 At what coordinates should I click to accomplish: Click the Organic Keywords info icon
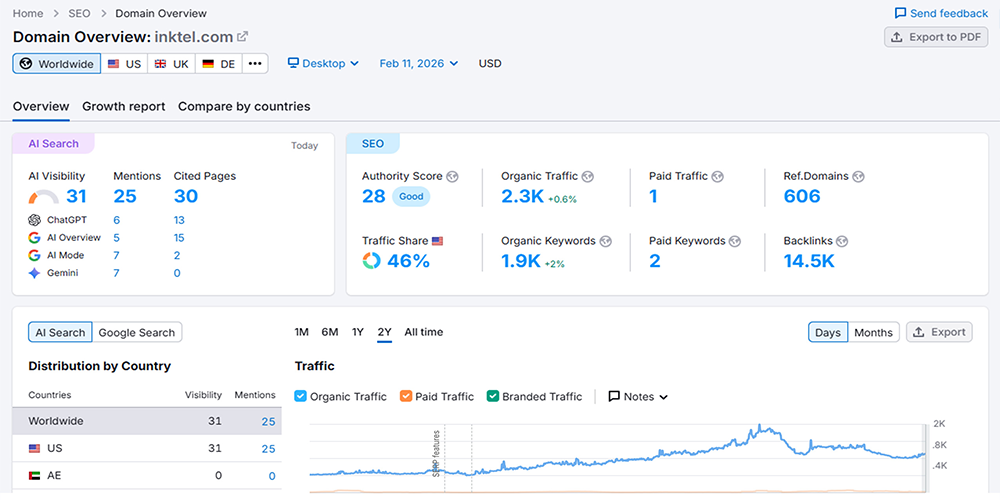point(606,241)
